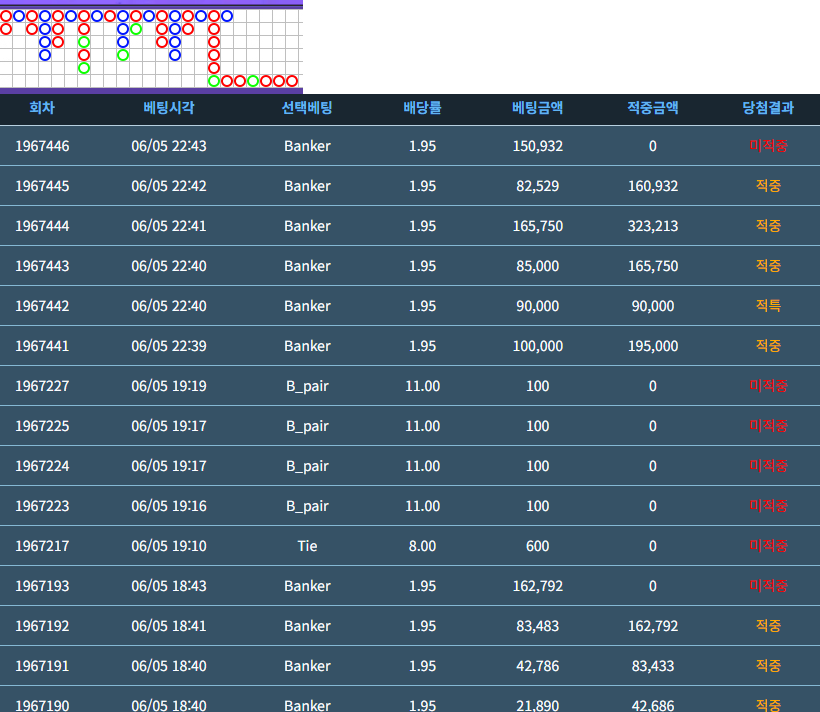Select round number 1967192

(42, 626)
